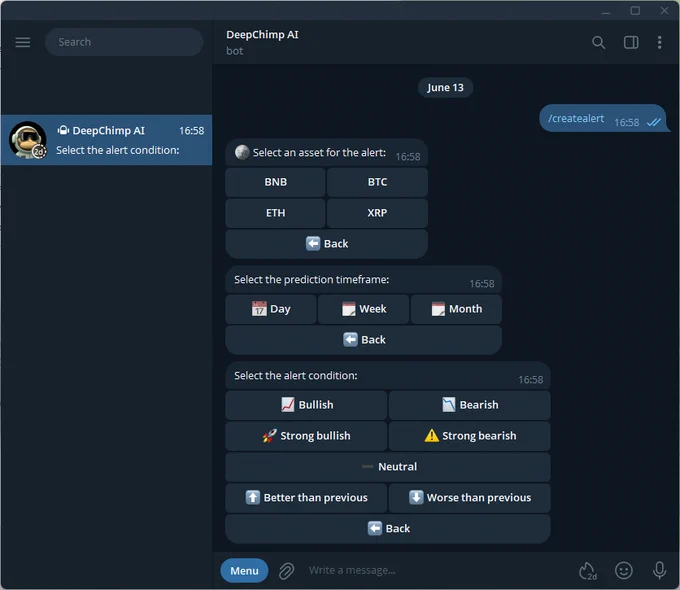The image size is (680, 590).
Task: Go Back from timeframe selection
Action: [364, 340]
